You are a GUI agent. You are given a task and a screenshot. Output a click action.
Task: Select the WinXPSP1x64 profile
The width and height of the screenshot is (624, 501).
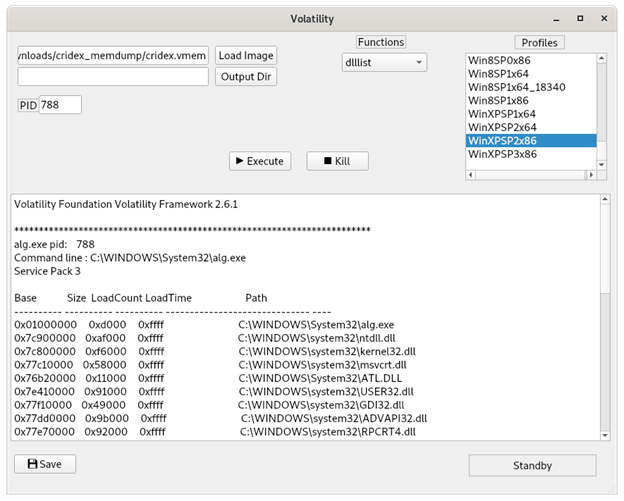pyautogui.click(x=531, y=114)
